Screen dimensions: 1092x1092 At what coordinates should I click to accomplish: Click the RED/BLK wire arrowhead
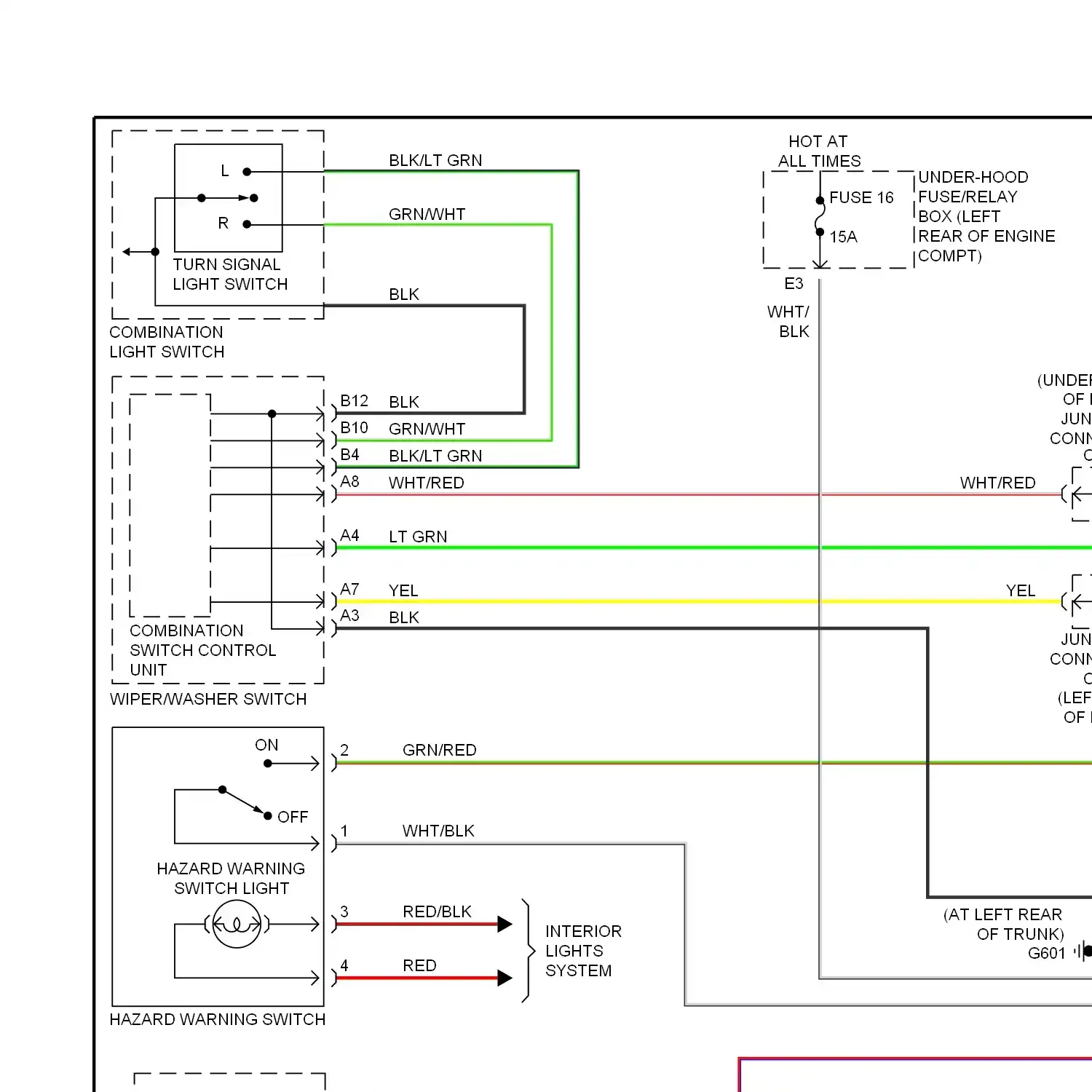click(505, 925)
